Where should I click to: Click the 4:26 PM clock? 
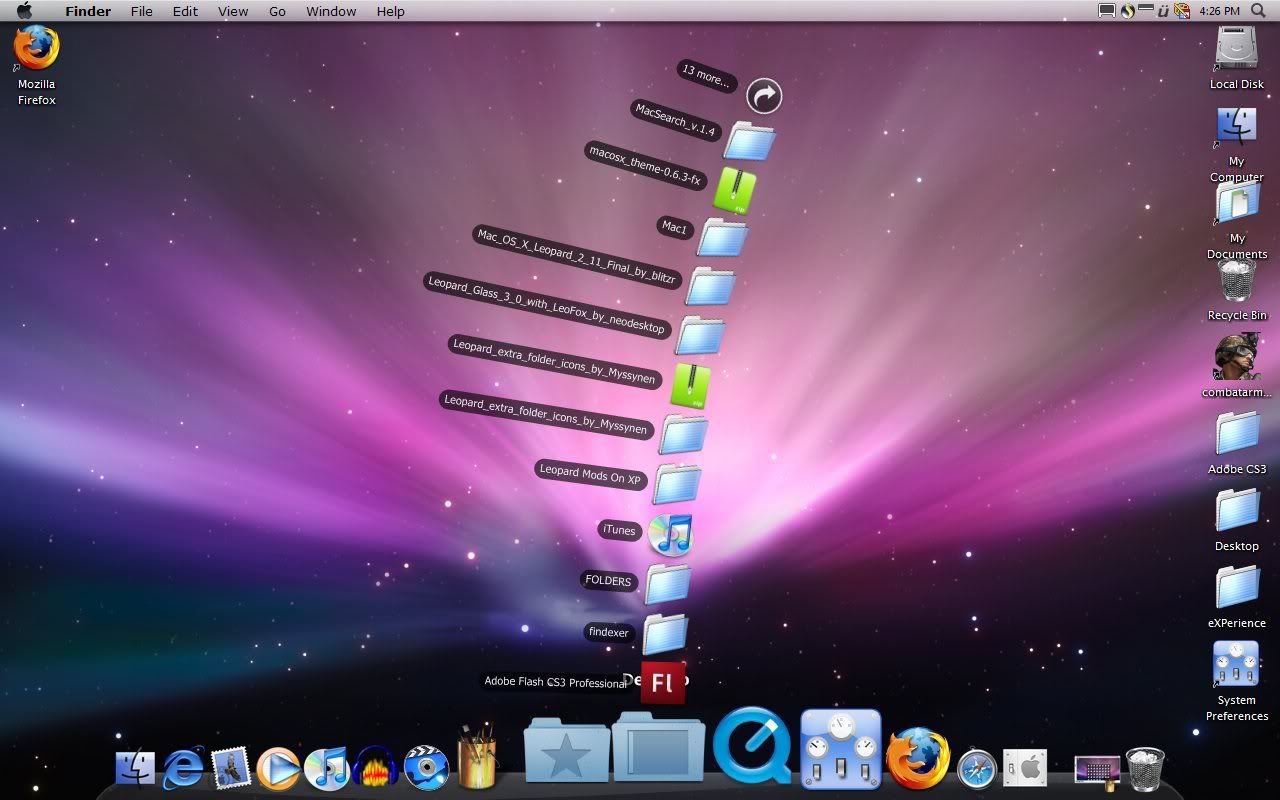pos(1220,11)
